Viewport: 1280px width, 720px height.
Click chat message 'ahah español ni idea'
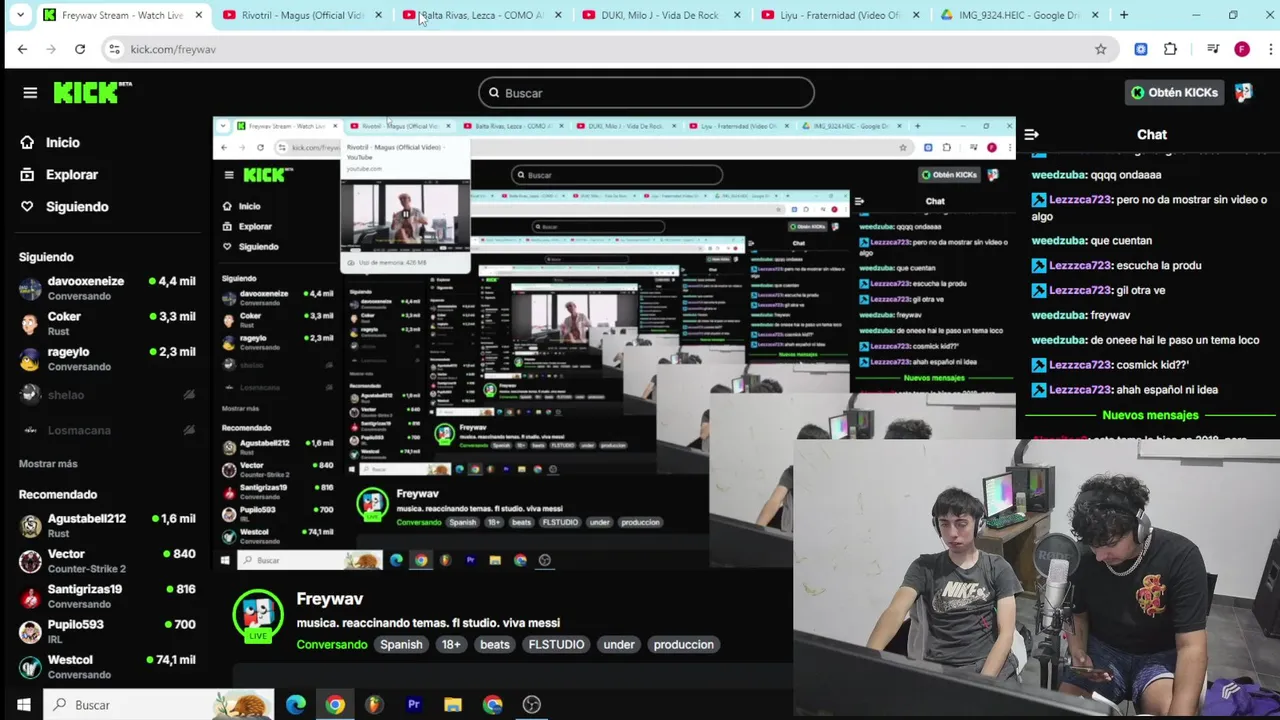tap(1167, 390)
